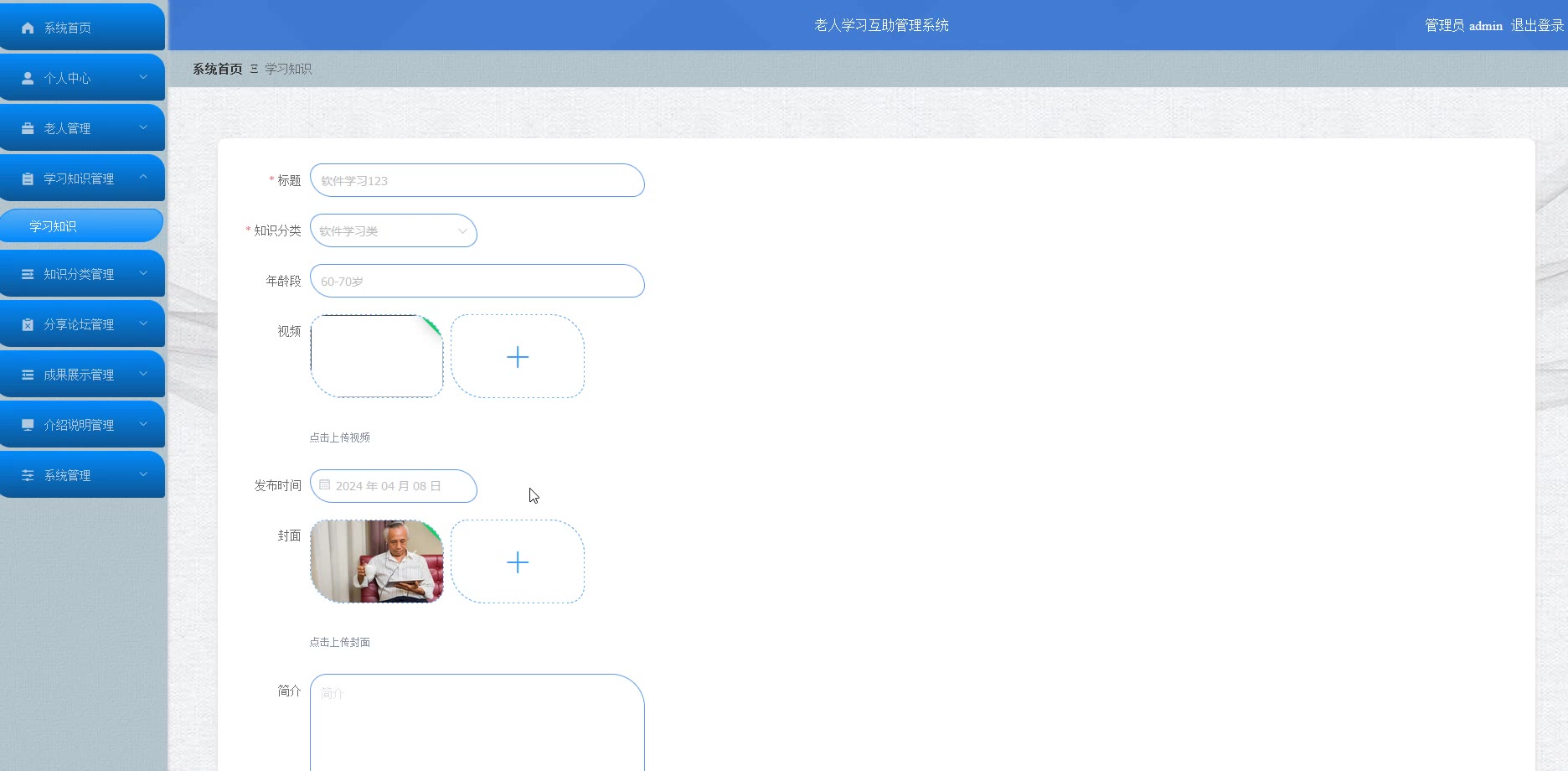This screenshot has height=771, width=1568.
Task: Click the clipboard icon beside 分享论坛管理
Action: (28, 324)
